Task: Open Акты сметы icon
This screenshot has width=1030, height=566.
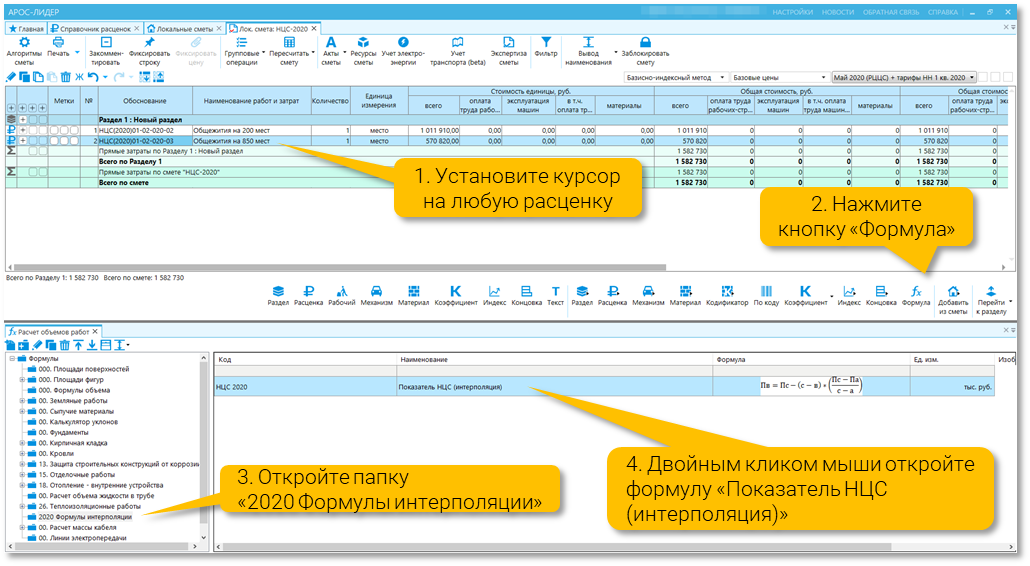Action: tap(331, 43)
